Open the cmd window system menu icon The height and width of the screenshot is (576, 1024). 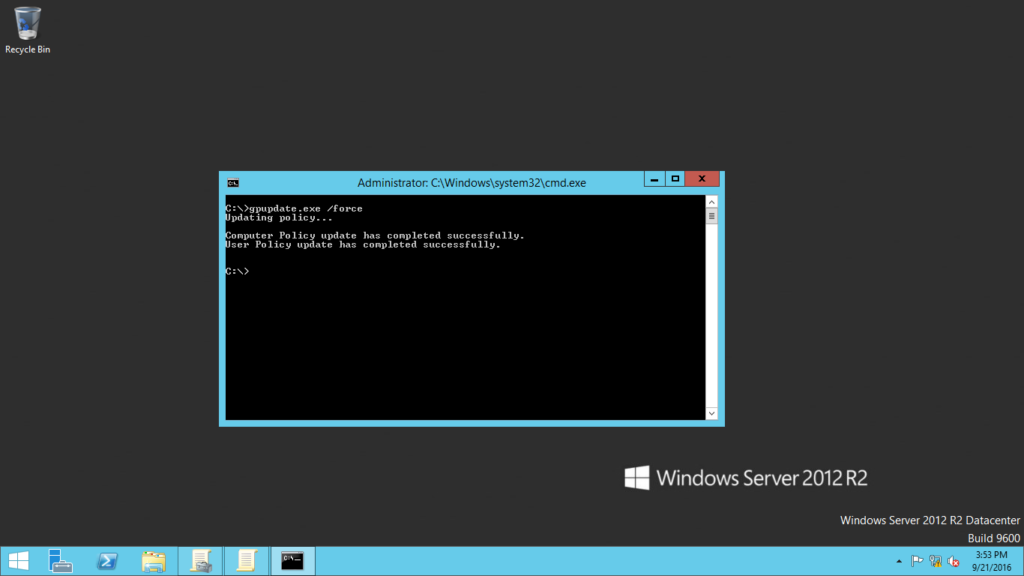(x=233, y=183)
